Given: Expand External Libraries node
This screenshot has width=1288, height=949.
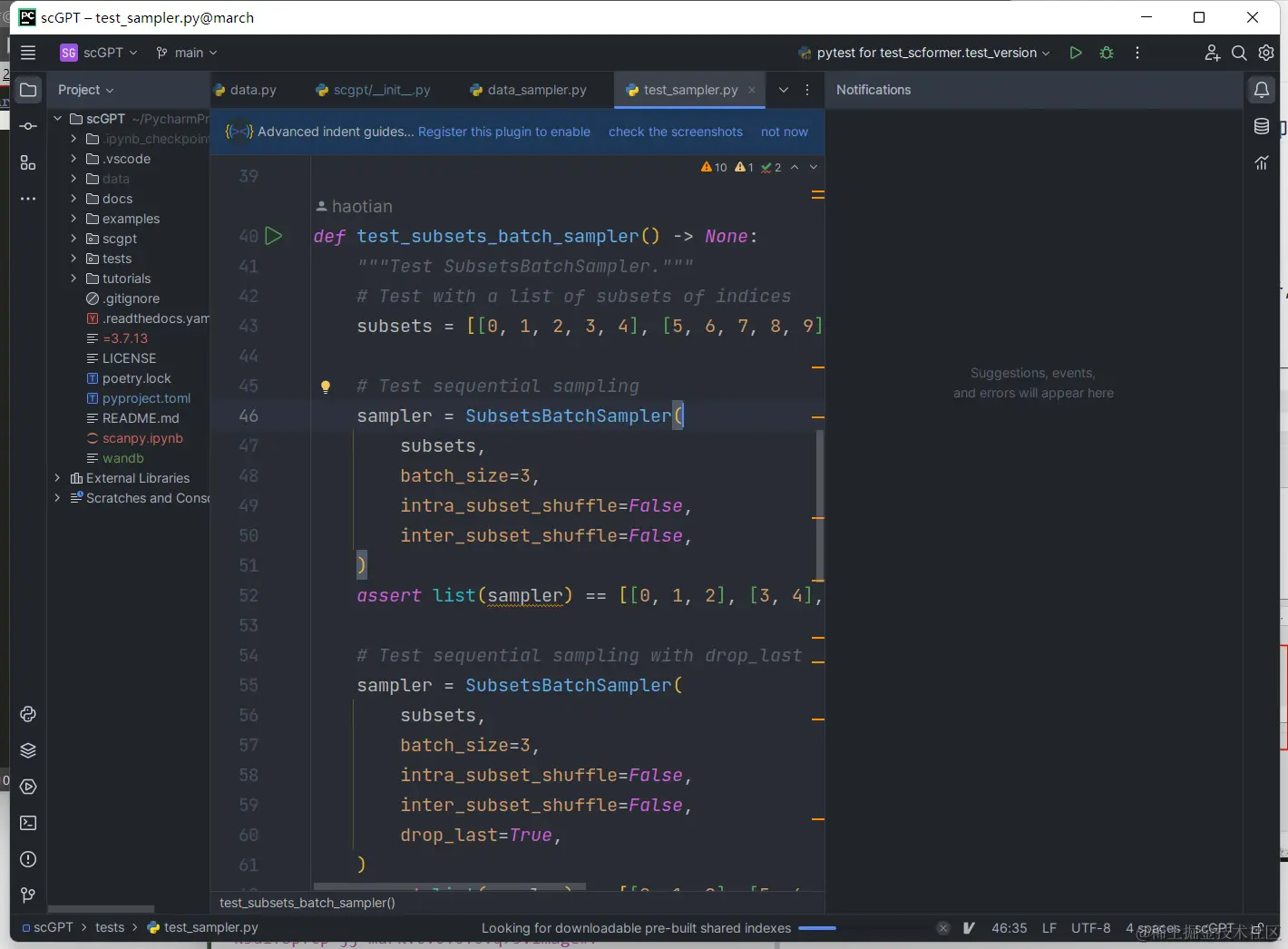Looking at the screenshot, I should 58,478.
